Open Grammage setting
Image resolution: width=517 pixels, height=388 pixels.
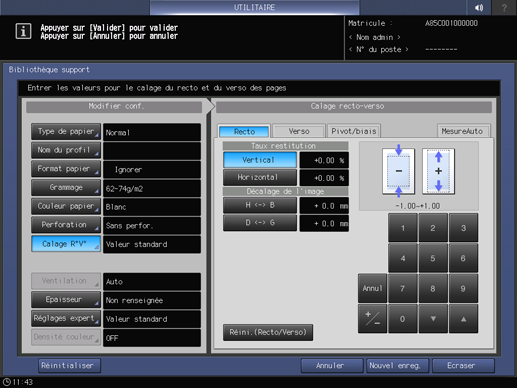66,187
